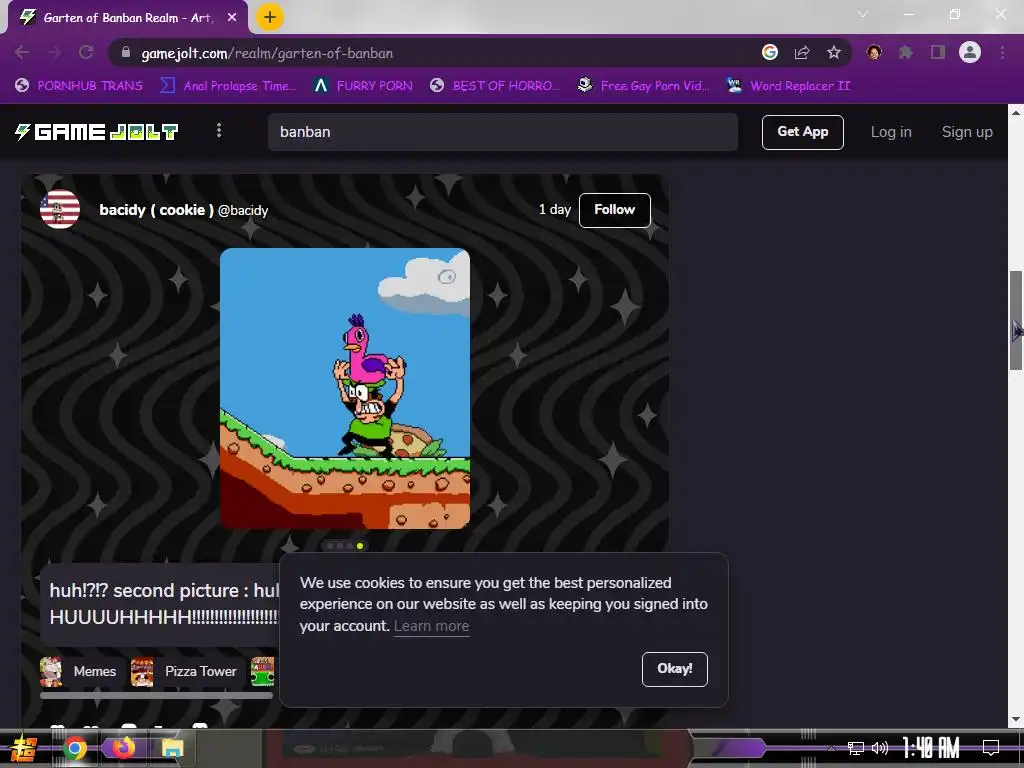This screenshot has height=768, width=1024.
Task: Open the @bacidy username handle
Action: (243, 210)
